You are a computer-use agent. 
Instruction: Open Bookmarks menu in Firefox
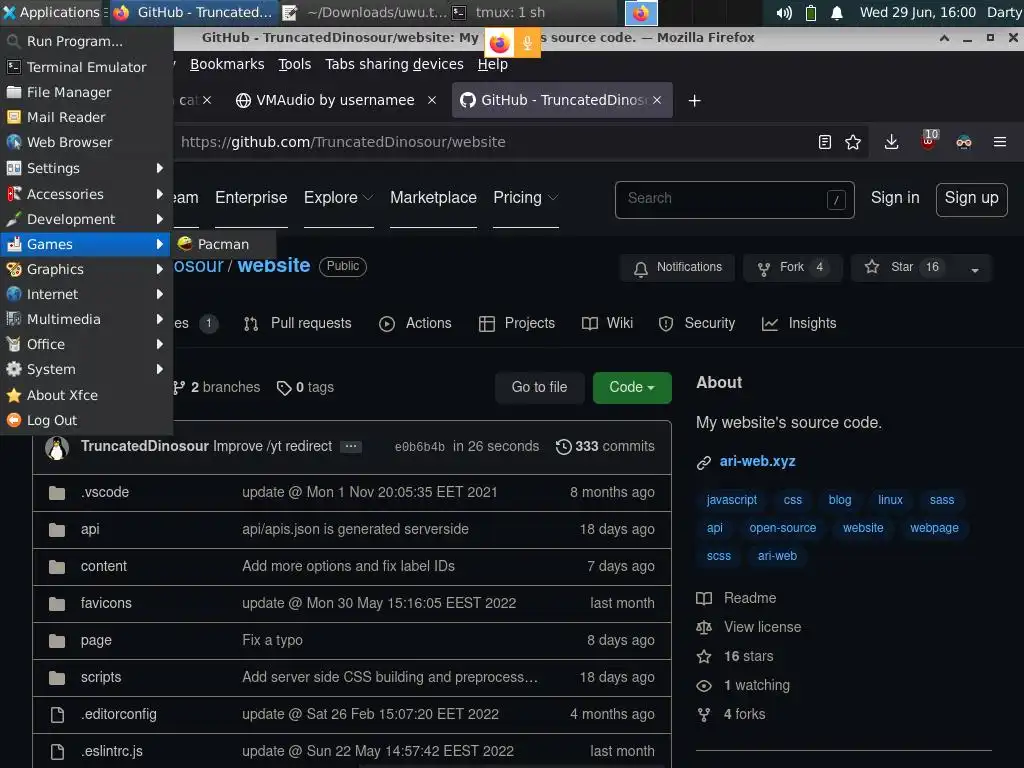227,64
